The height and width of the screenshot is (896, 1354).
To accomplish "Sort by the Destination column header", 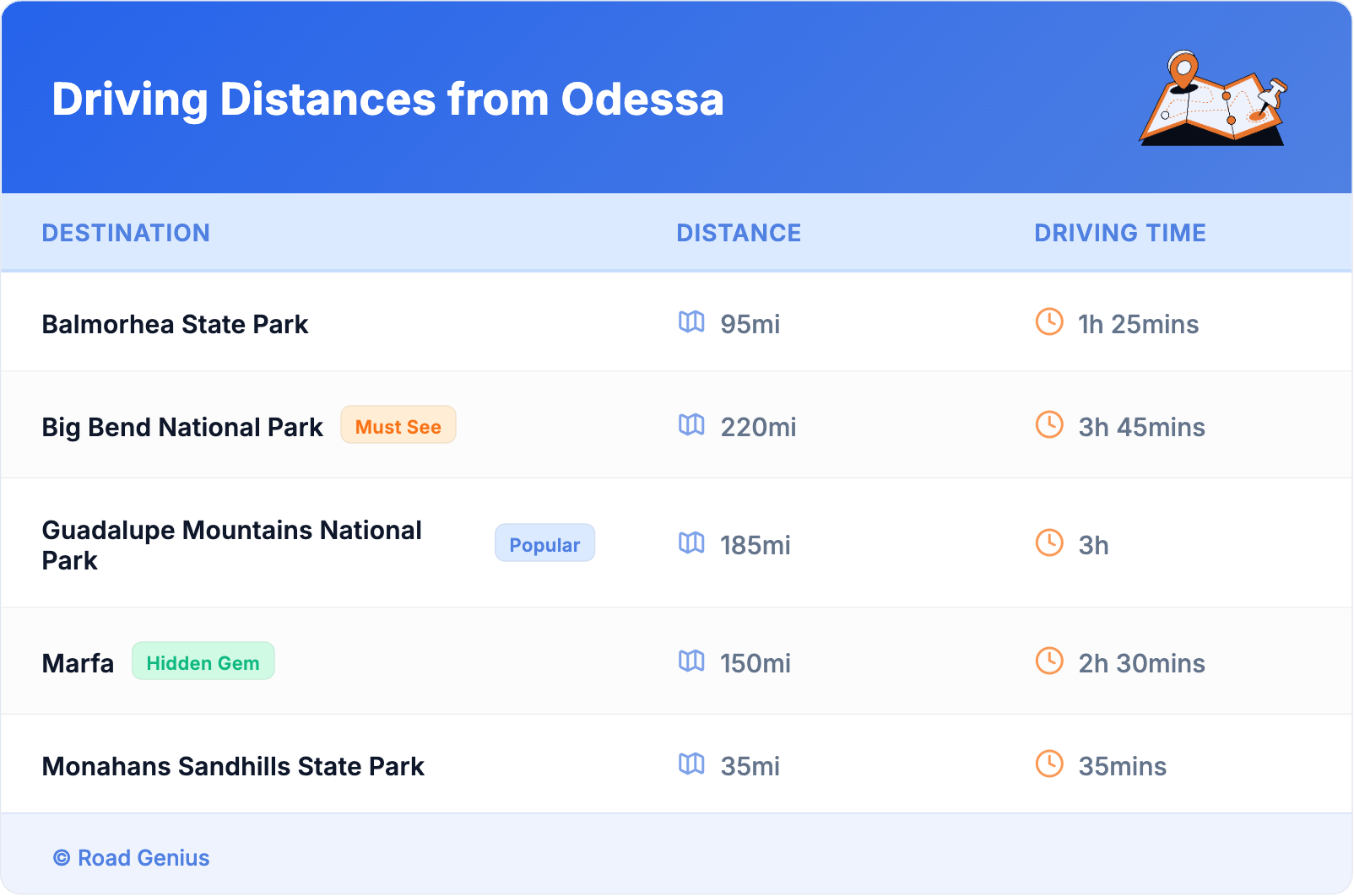I will [126, 233].
